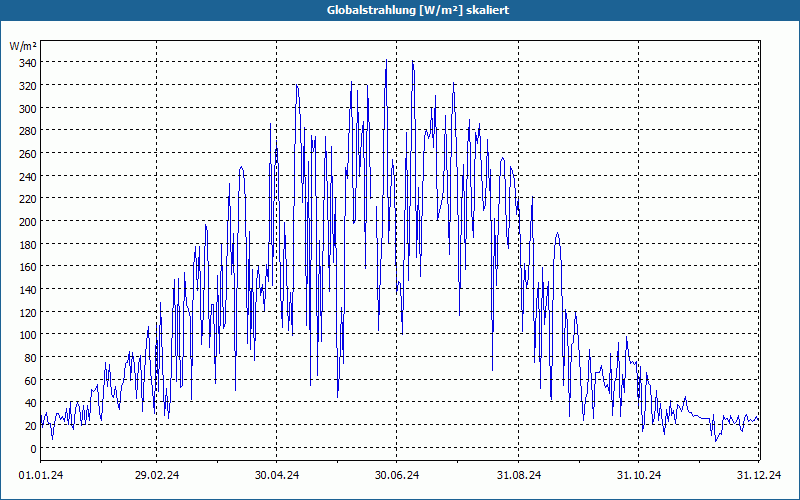Click the 240 y-axis value
This screenshot has width=800, height=500.
28,177
